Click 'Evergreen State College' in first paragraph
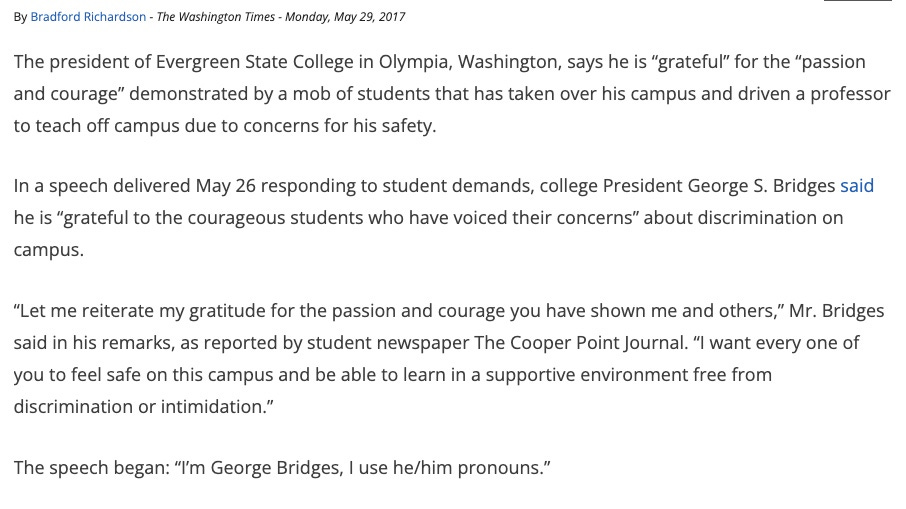 coord(254,62)
